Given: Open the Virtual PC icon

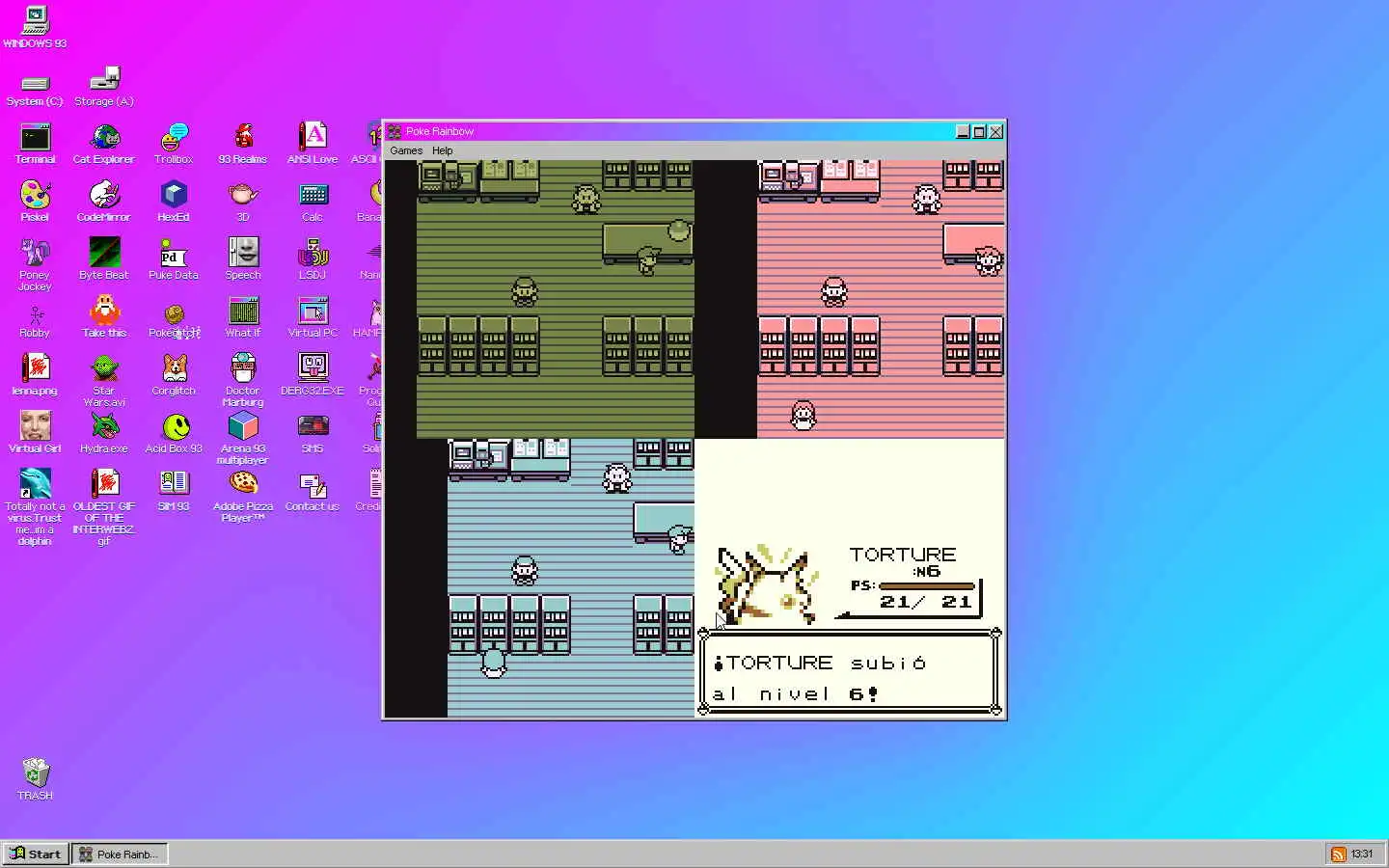Looking at the screenshot, I should [x=313, y=317].
